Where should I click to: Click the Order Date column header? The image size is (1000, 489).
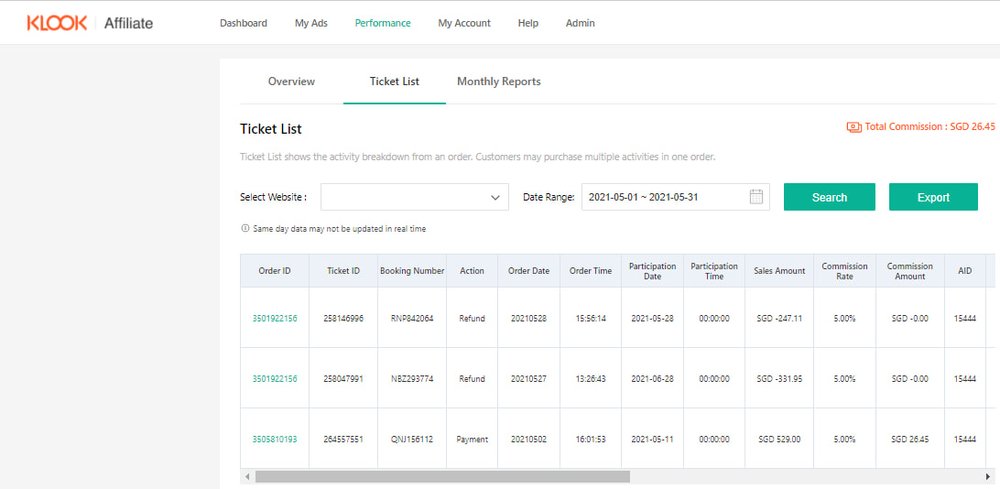tap(529, 271)
